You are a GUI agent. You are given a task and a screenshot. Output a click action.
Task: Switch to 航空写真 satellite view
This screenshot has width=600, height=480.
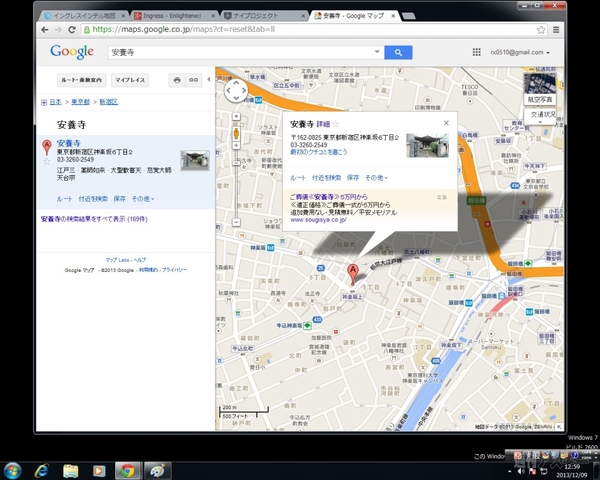click(x=540, y=89)
